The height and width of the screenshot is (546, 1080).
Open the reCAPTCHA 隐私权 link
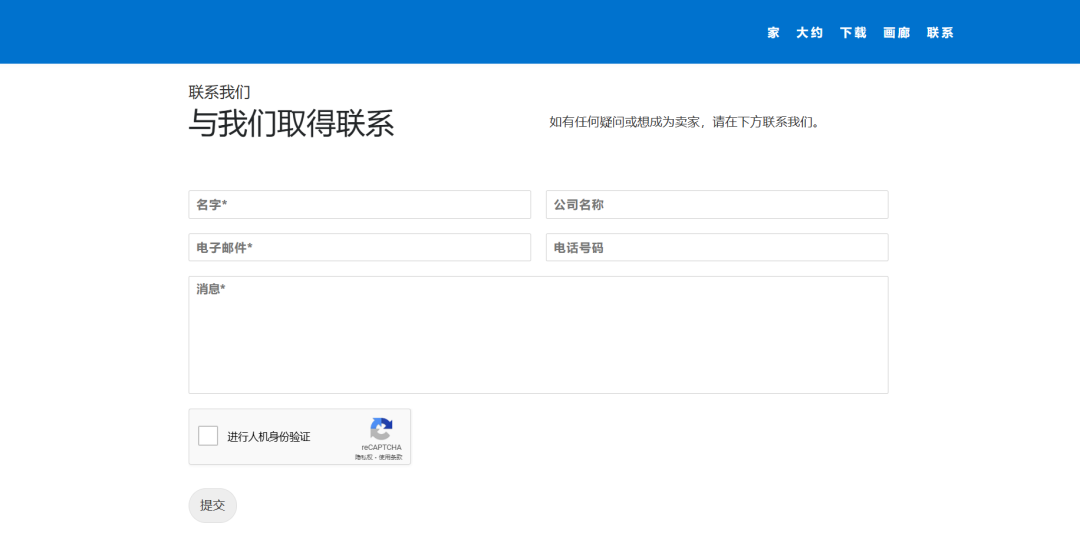click(363, 457)
